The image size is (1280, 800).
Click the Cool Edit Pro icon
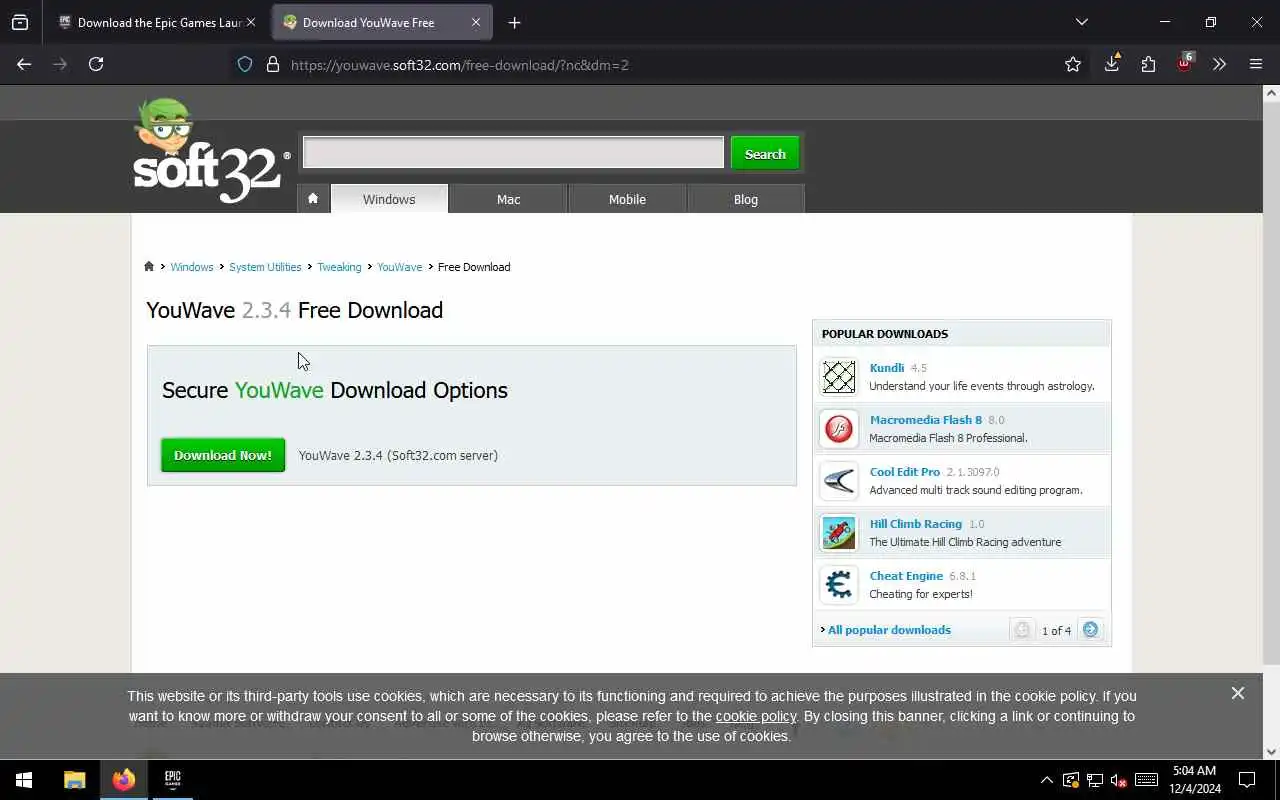click(839, 481)
